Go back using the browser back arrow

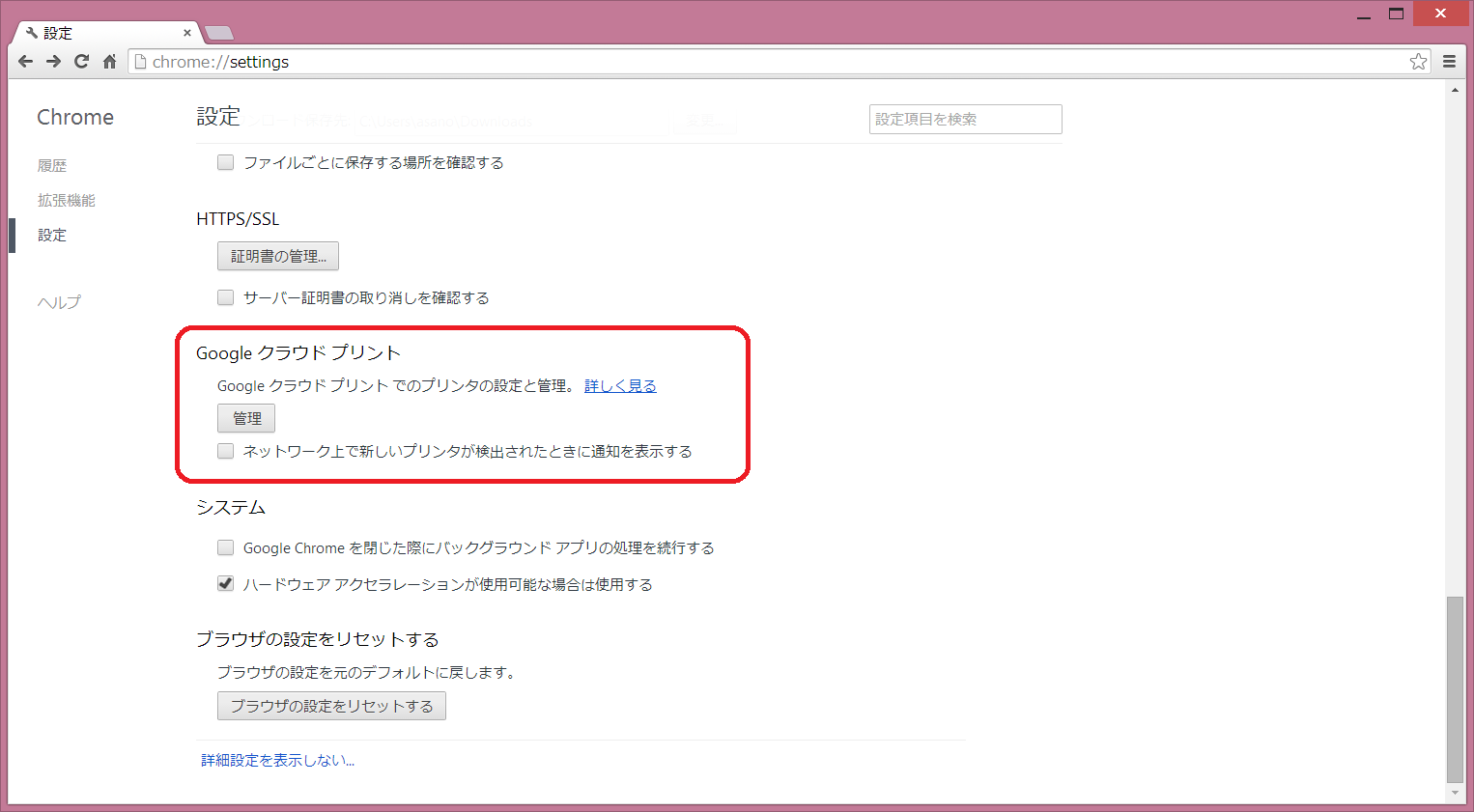[26, 62]
